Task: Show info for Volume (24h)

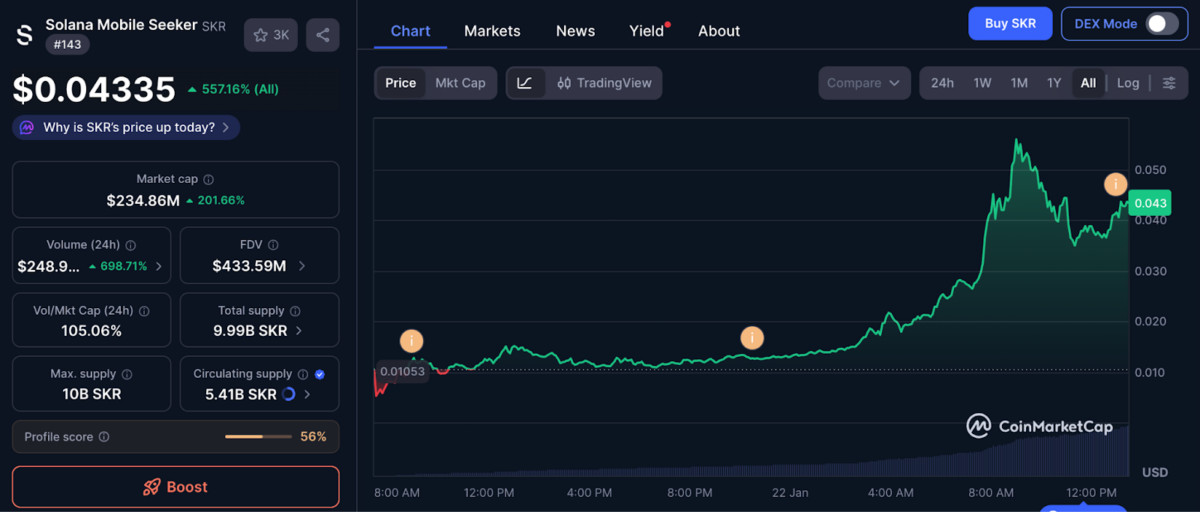Action: click(x=131, y=245)
